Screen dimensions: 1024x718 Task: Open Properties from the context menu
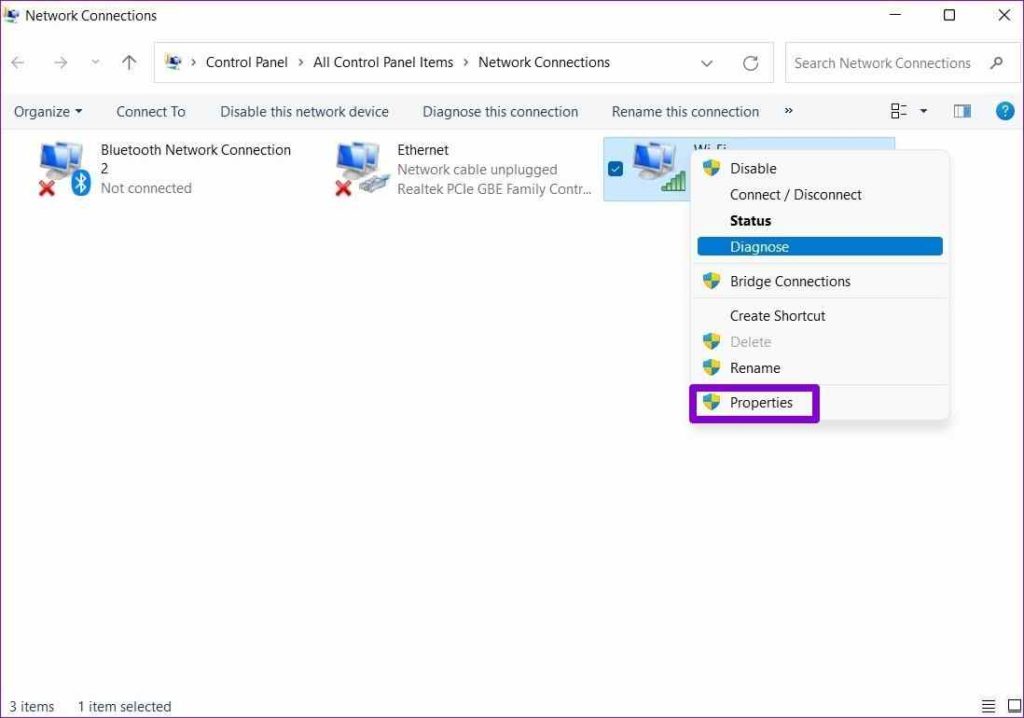click(x=820, y=403)
